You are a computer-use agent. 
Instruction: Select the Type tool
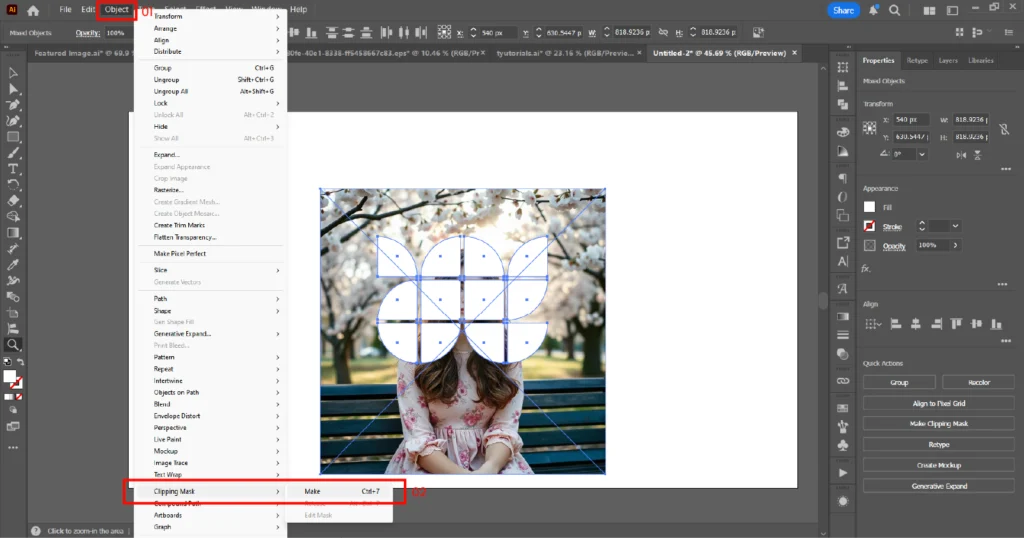coord(13,168)
